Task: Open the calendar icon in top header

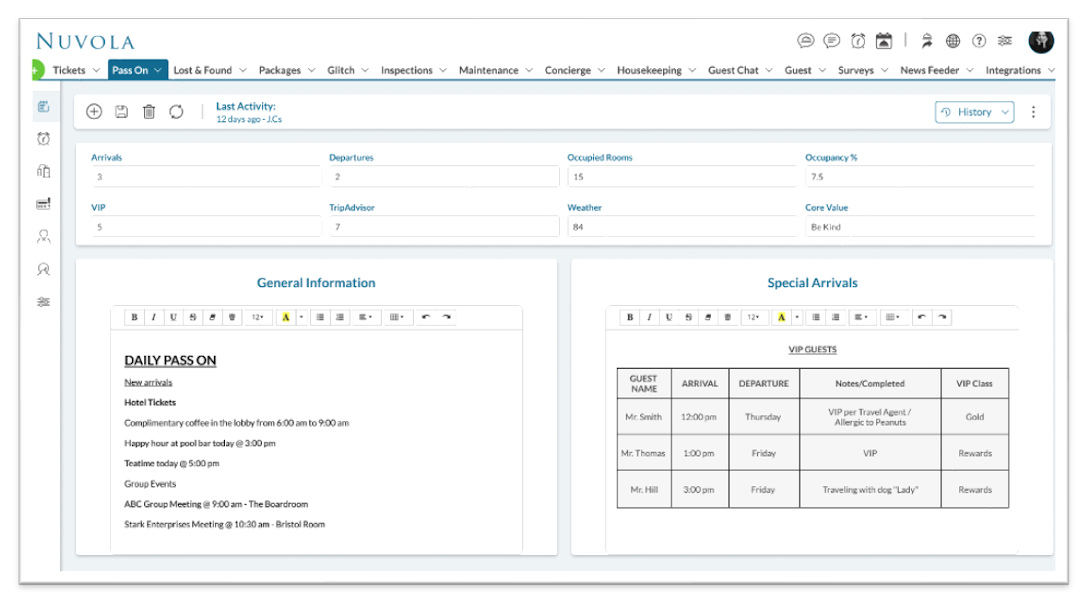Action: [x=883, y=41]
